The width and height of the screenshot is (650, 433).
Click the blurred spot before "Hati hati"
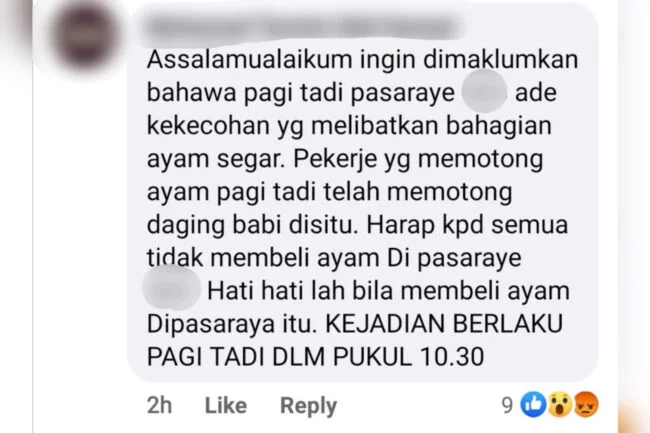[x=171, y=288]
